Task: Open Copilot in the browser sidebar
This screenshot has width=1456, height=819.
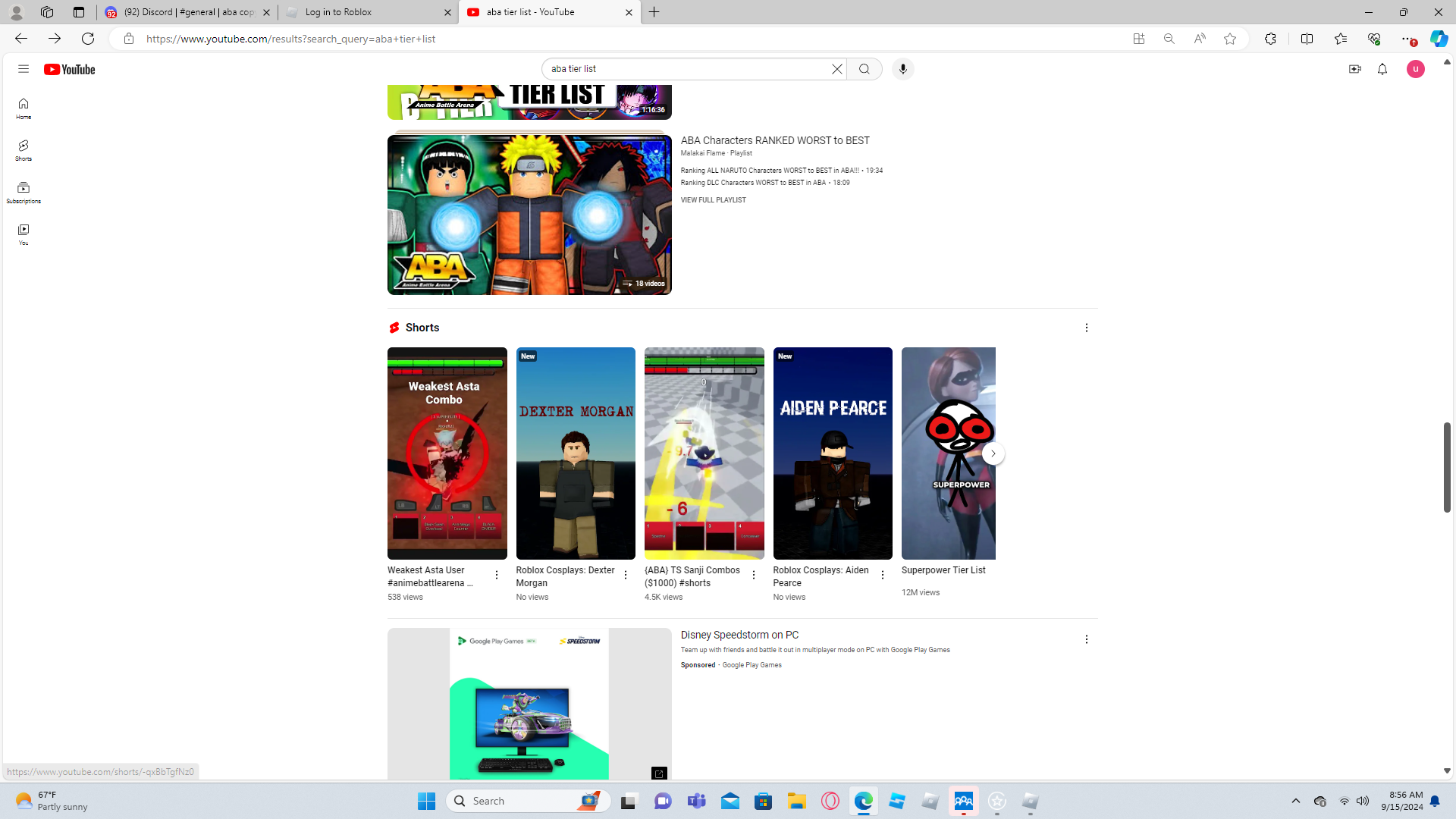Action: pos(1439,39)
